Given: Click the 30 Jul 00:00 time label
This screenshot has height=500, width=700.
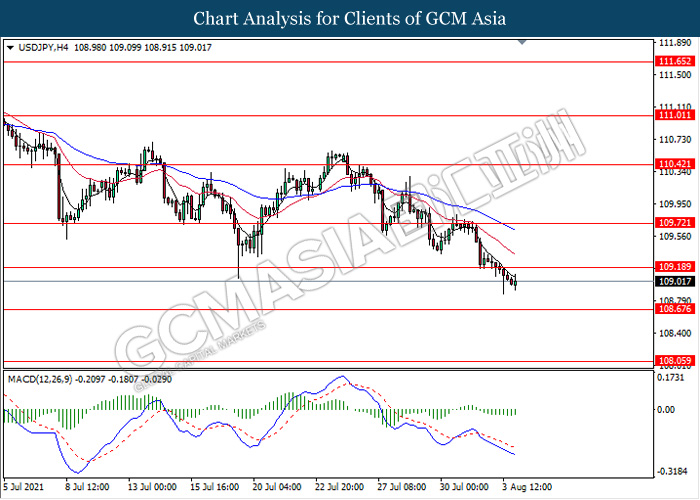Looking at the screenshot, I should (464, 487).
